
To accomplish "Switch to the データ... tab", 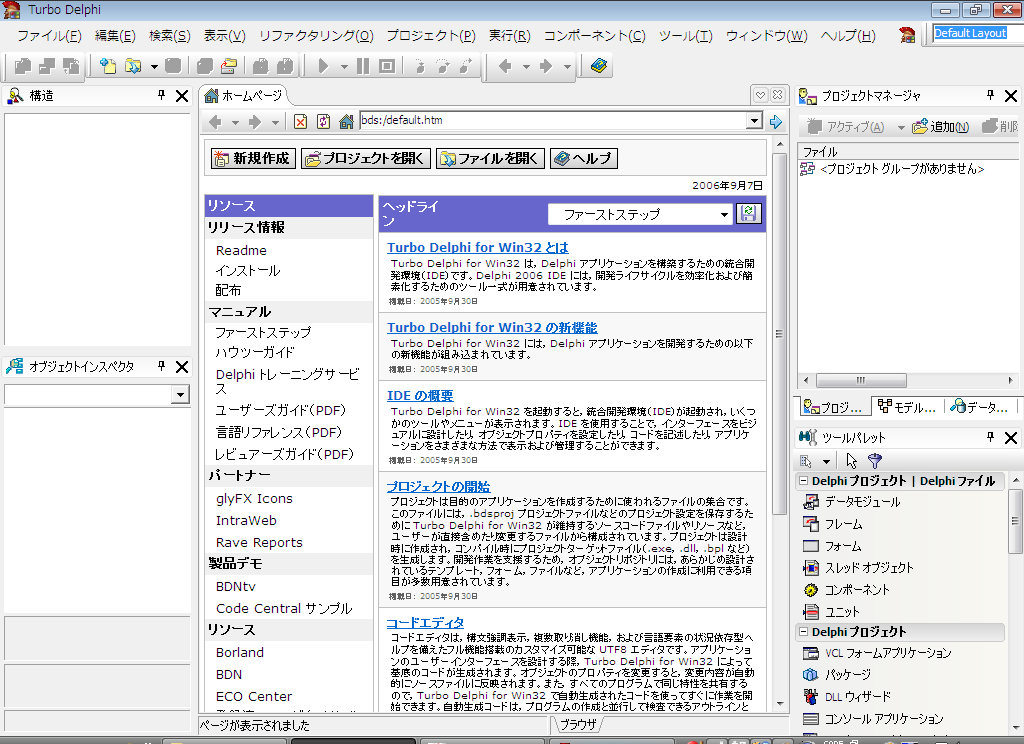I will pos(980,407).
